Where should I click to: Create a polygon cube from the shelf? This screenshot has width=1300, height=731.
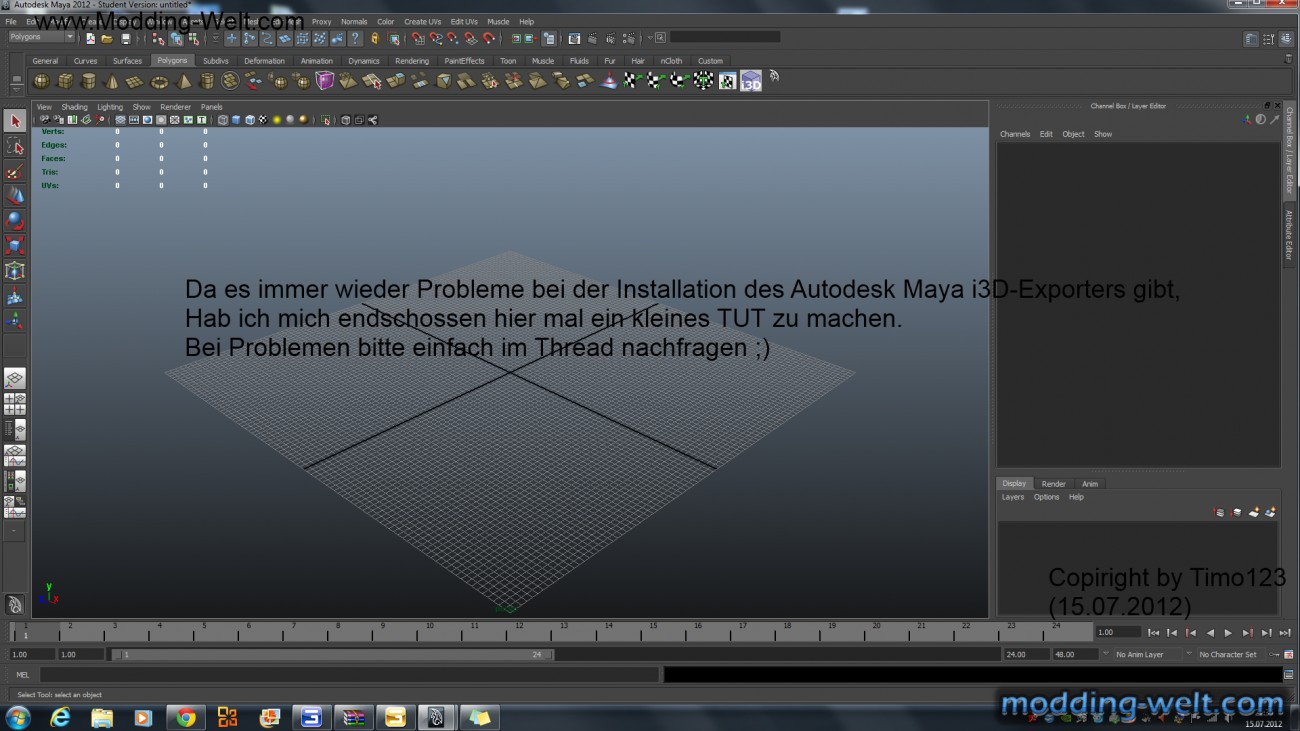(65, 81)
